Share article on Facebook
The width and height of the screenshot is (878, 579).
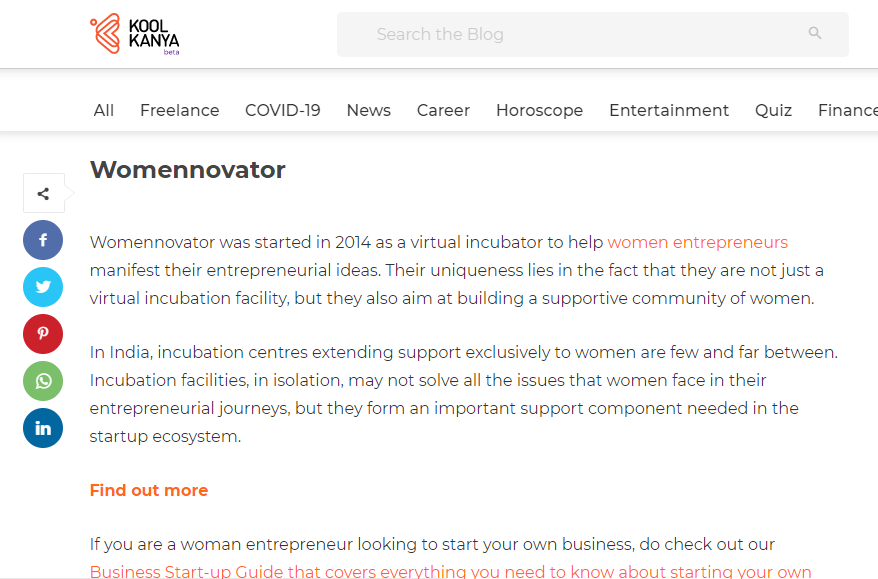point(43,241)
